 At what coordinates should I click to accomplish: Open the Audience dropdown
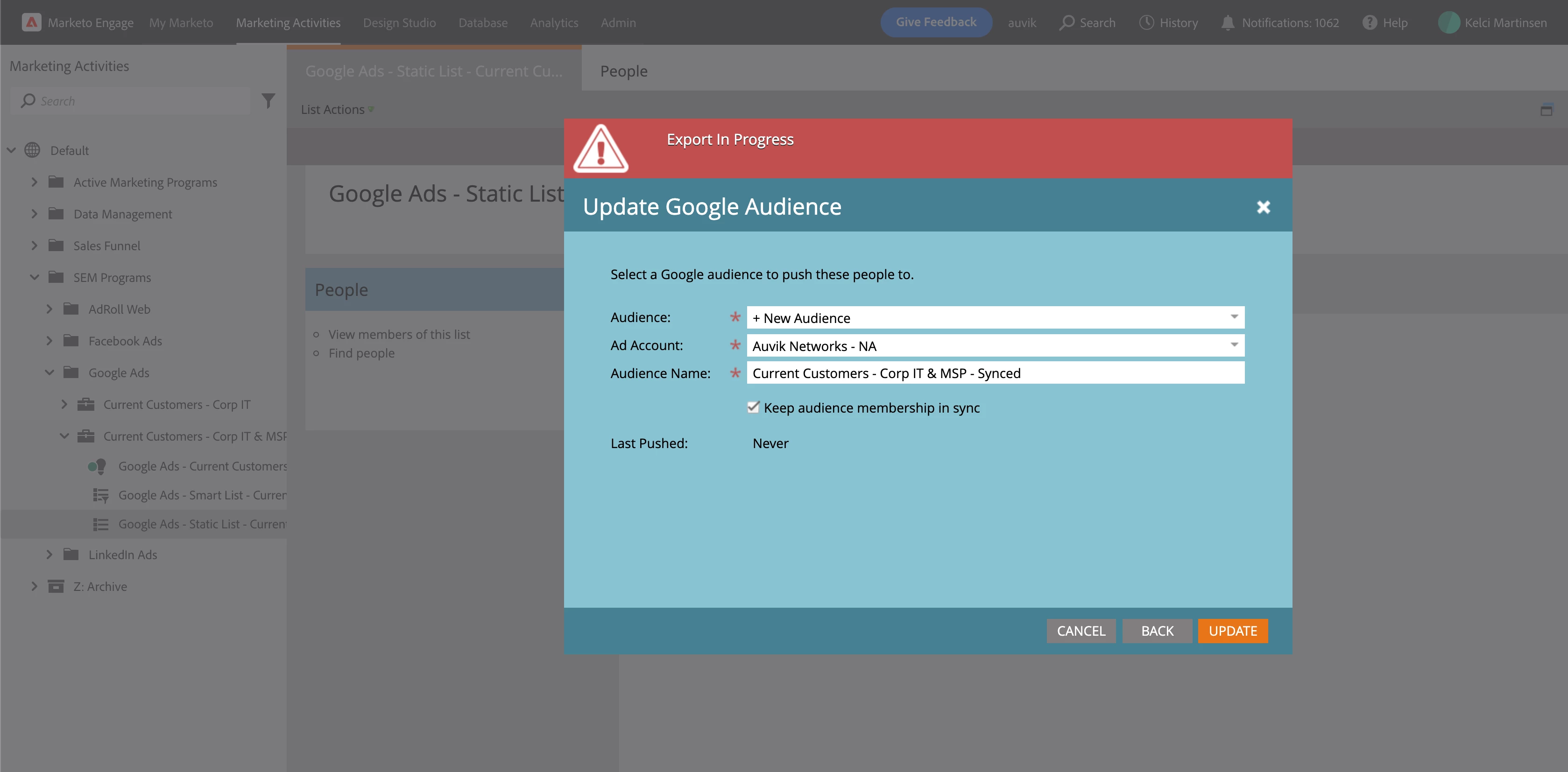(x=1234, y=317)
